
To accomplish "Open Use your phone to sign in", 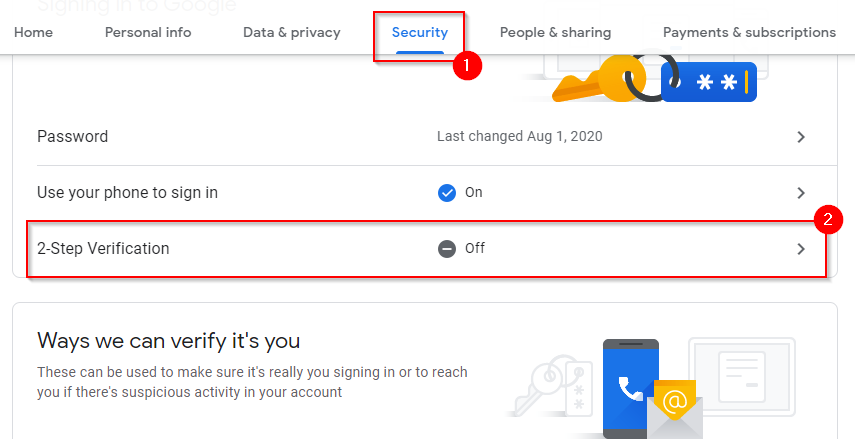I will pyautogui.click(x=127, y=192).
